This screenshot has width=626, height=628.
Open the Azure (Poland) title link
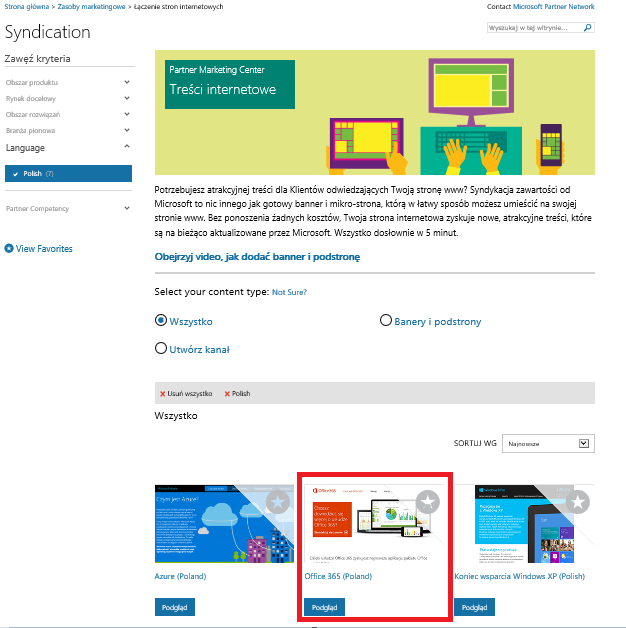click(x=180, y=576)
